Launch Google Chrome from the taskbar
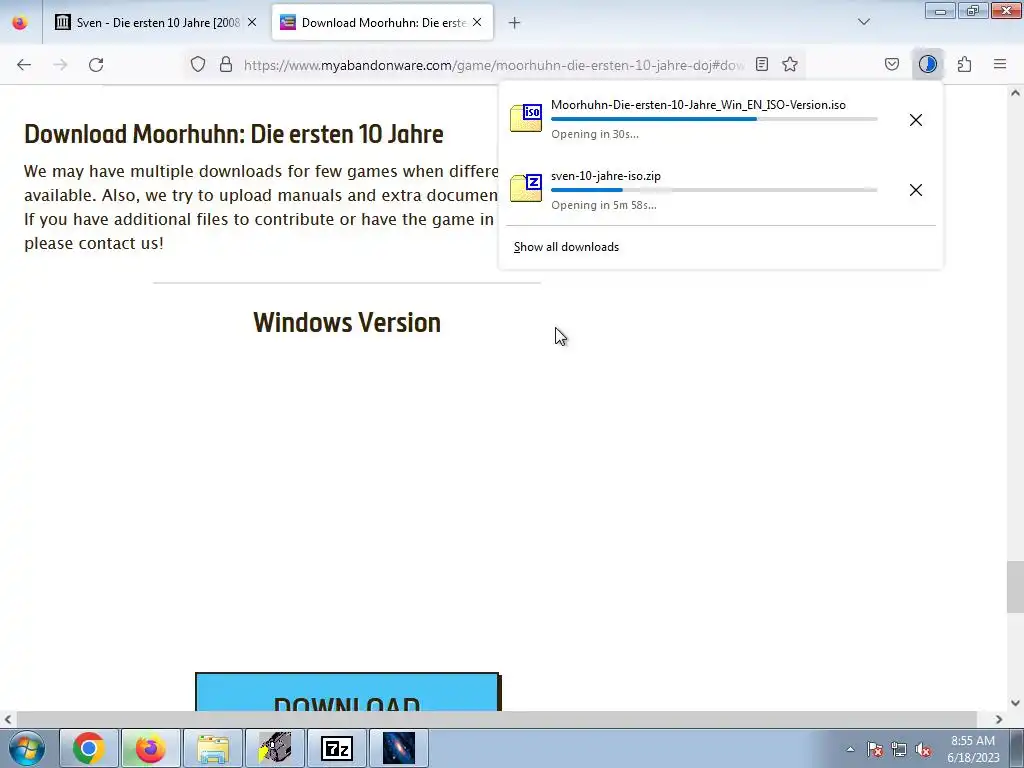The height and width of the screenshot is (768, 1024). click(x=89, y=748)
